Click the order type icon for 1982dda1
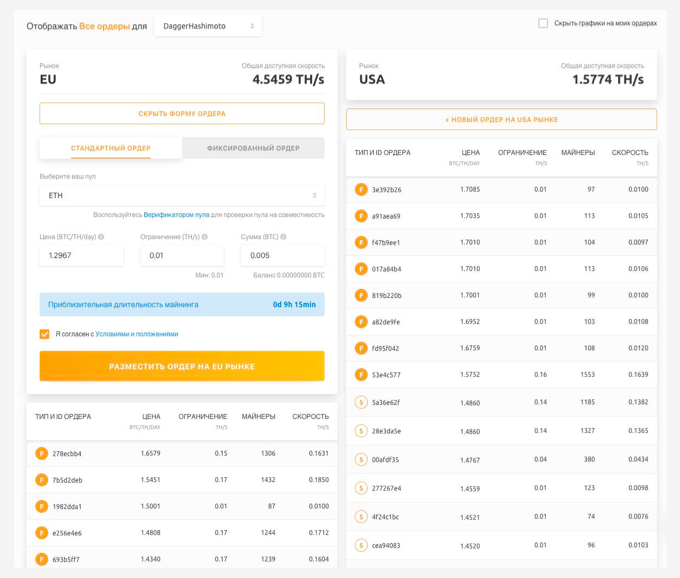The height and width of the screenshot is (578, 680). click(x=42, y=506)
